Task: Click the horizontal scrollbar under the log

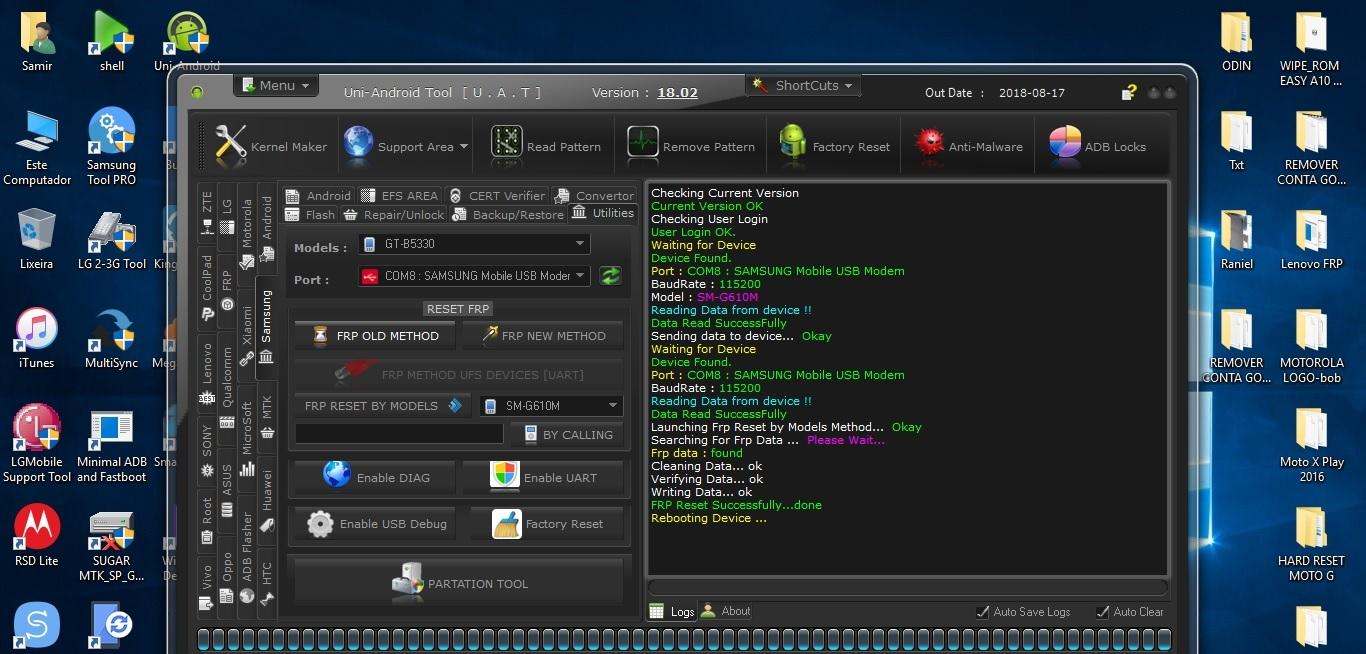Action: (x=908, y=587)
